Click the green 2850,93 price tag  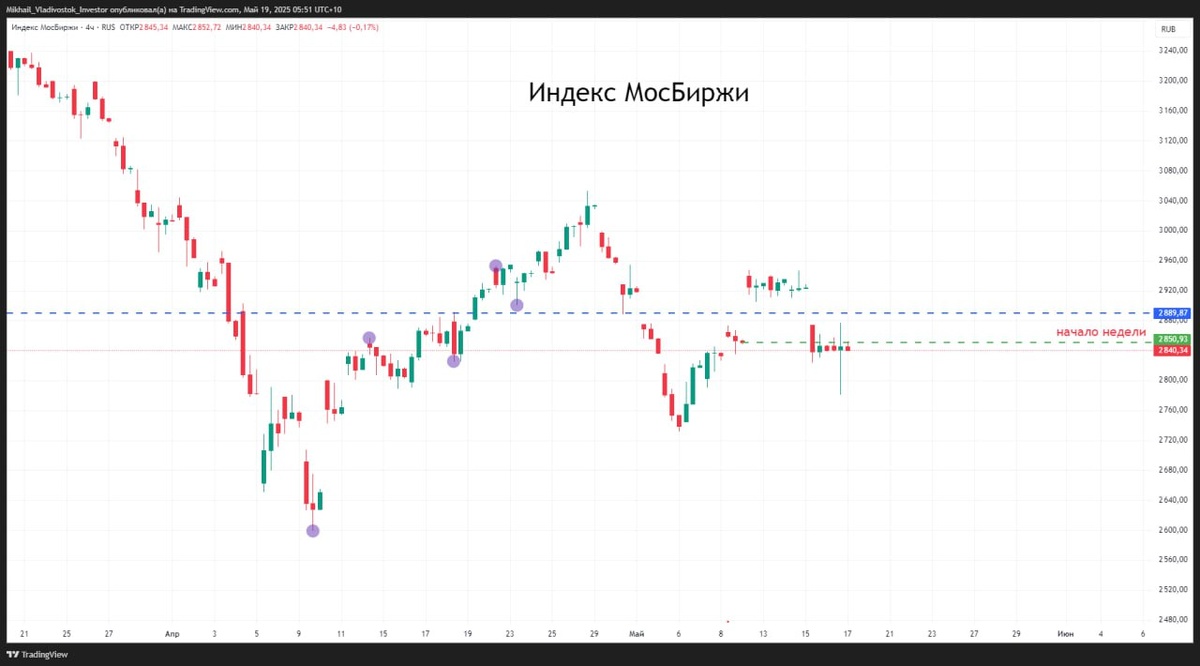pyautogui.click(x=1171, y=339)
